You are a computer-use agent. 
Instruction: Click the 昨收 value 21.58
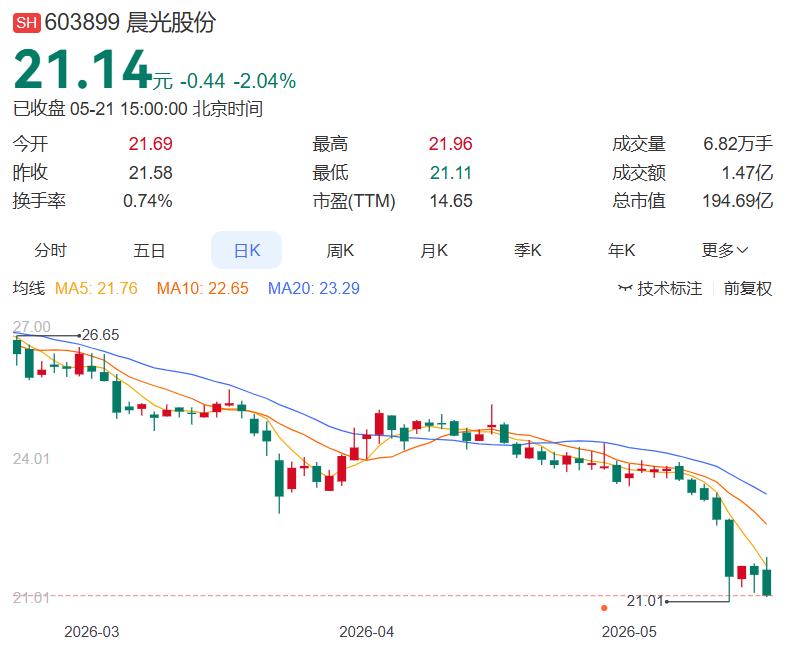(150, 173)
